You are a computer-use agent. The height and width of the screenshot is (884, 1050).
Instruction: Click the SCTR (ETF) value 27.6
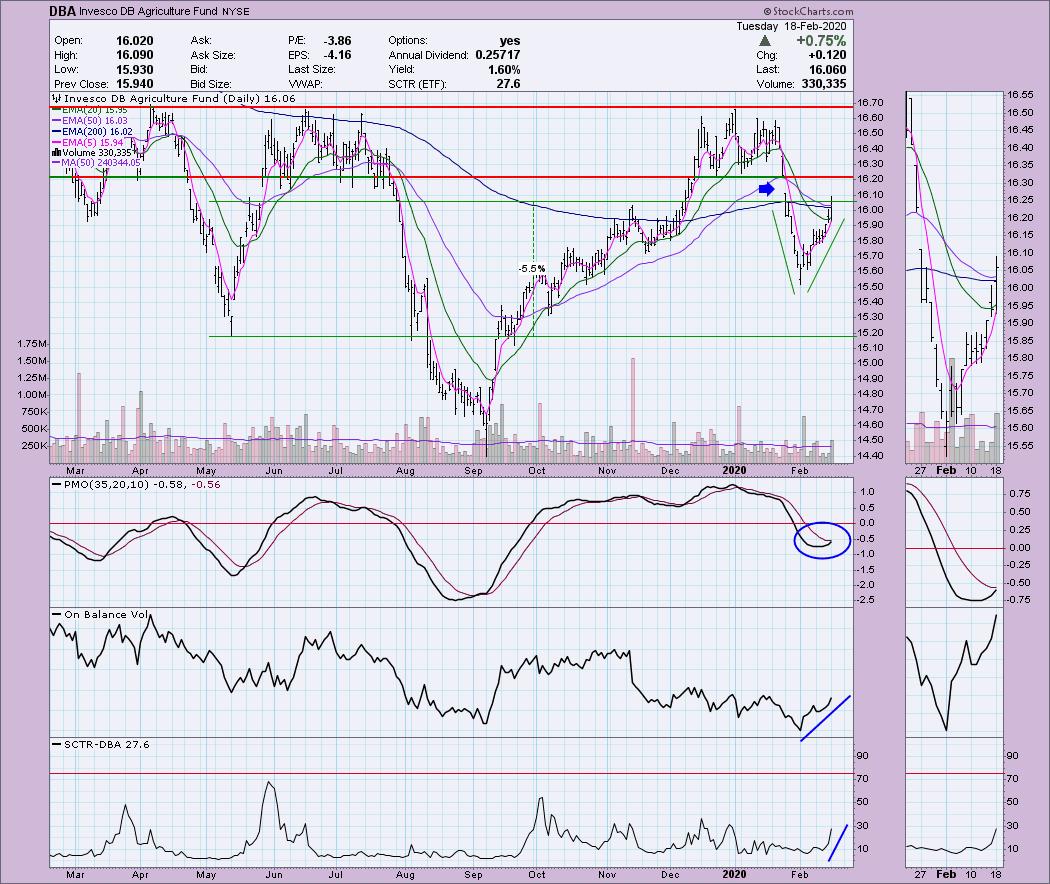click(509, 84)
